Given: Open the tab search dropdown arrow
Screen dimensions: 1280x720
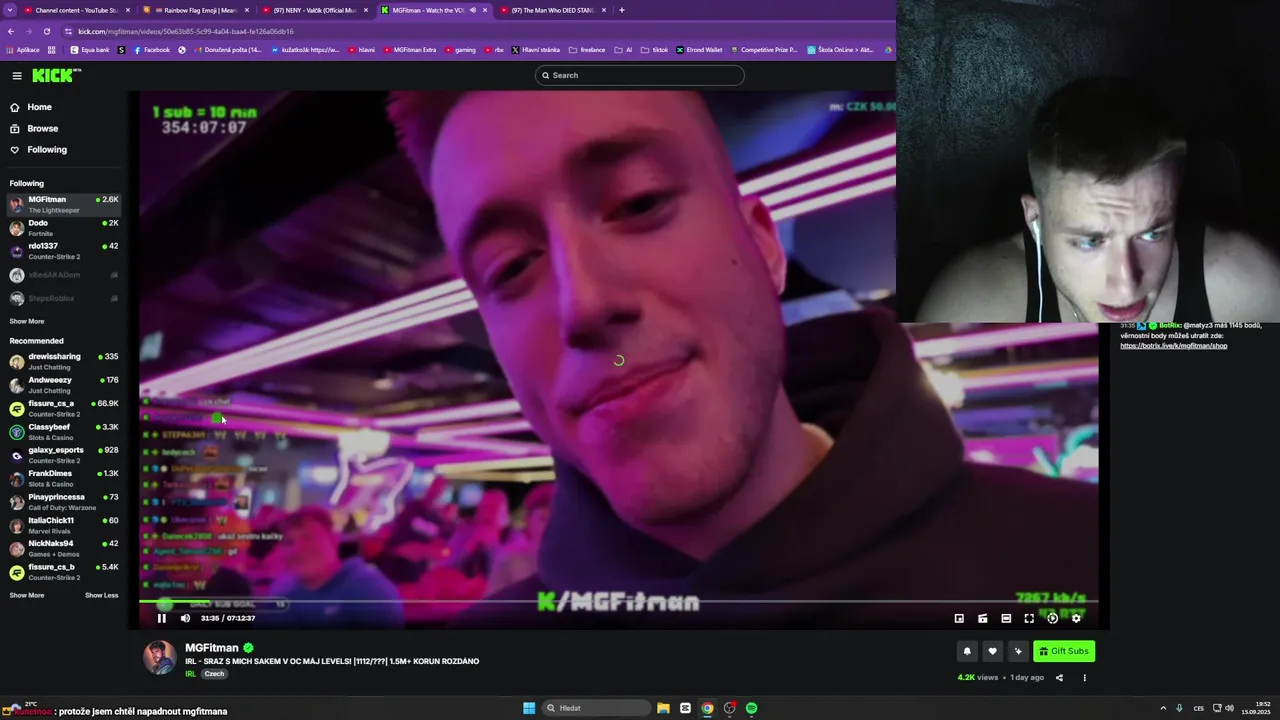Looking at the screenshot, I should tap(9, 10).
